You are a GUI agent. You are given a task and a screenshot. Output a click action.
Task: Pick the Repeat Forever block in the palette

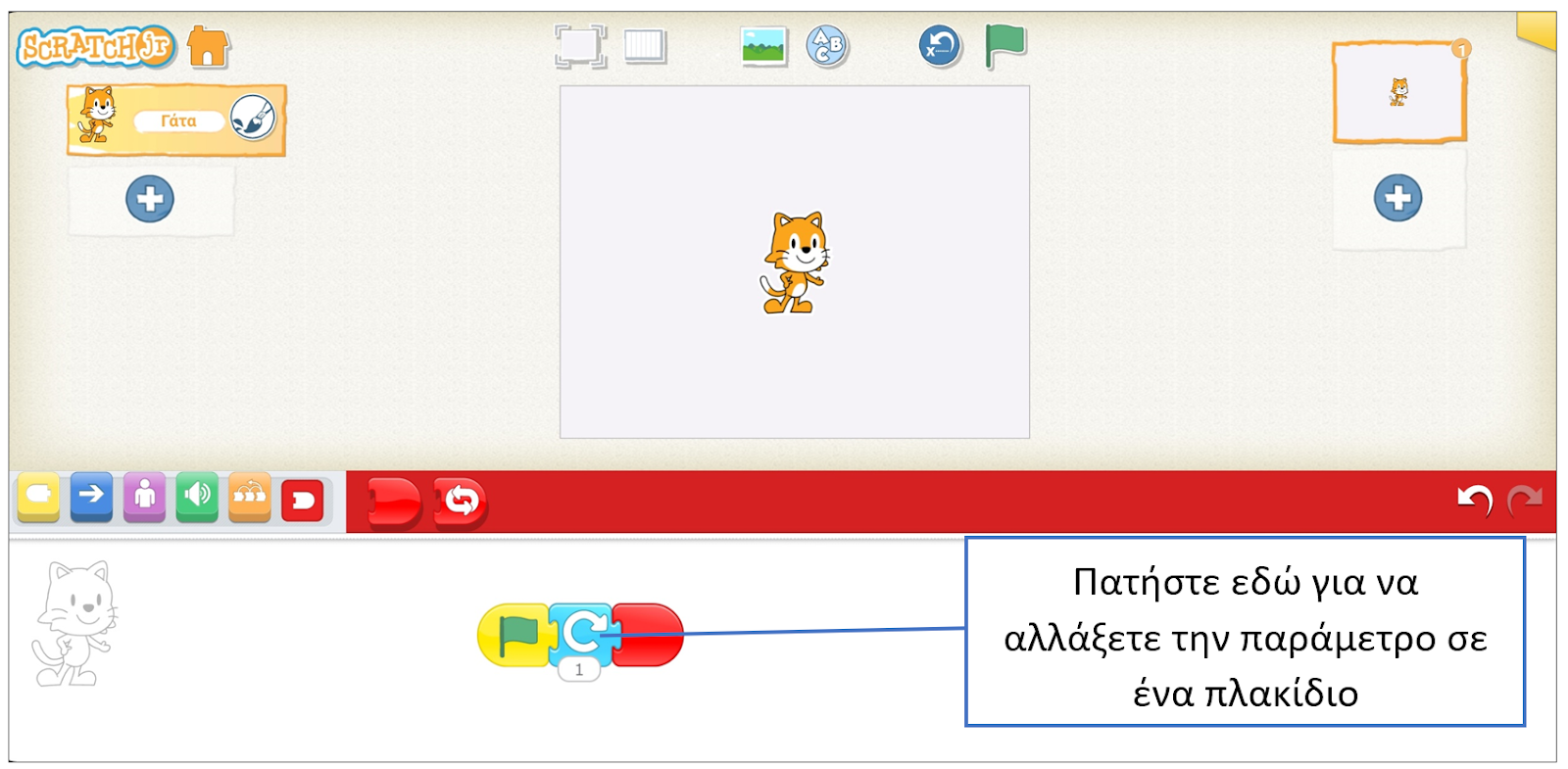click(x=461, y=503)
